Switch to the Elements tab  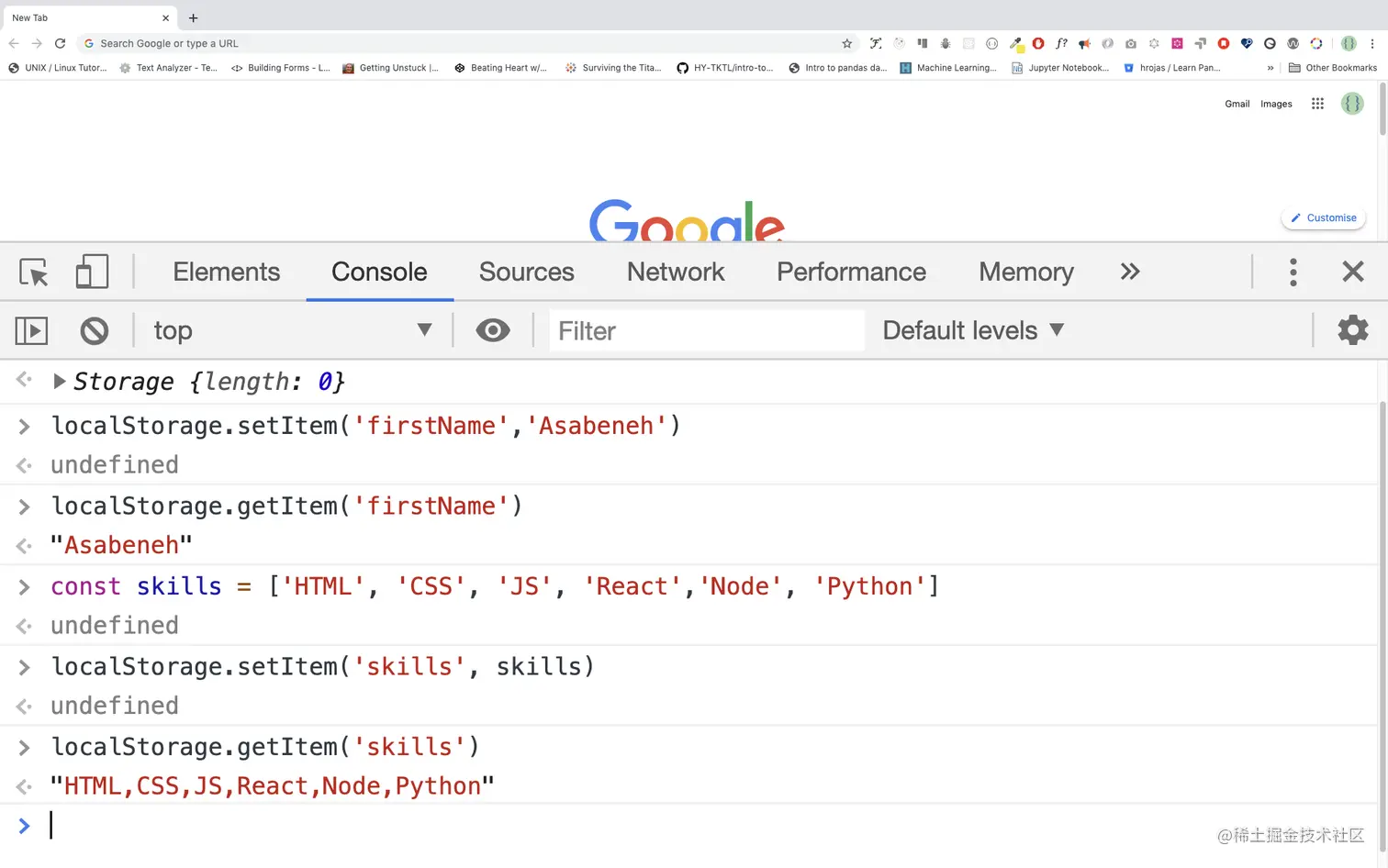[x=226, y=272]
